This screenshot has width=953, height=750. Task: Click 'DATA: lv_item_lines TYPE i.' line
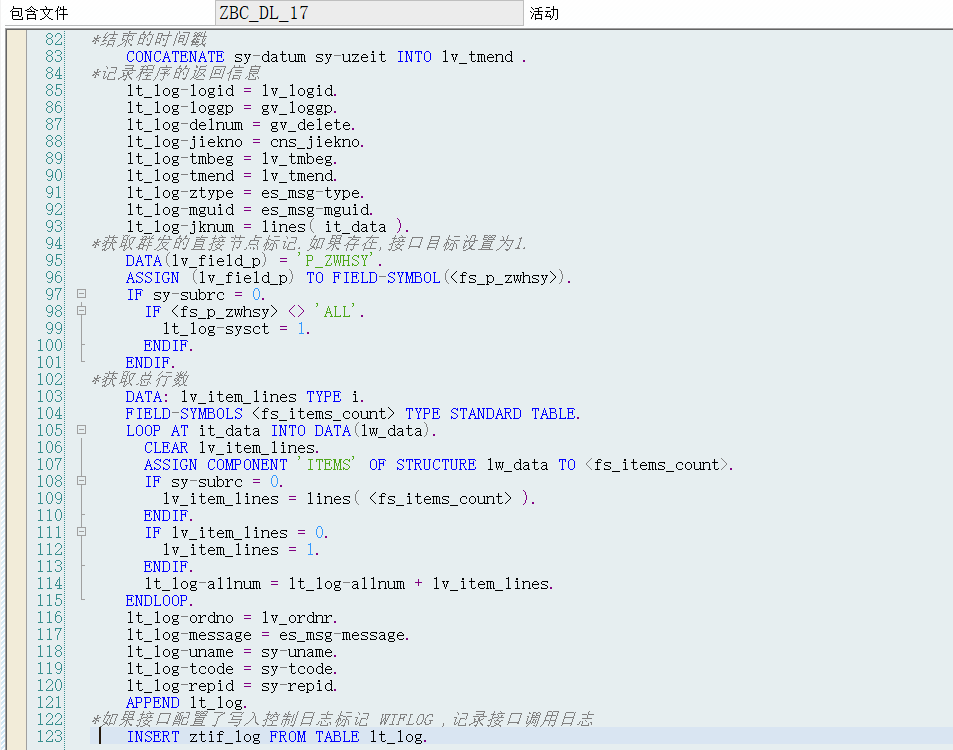(x=245, y=397)
